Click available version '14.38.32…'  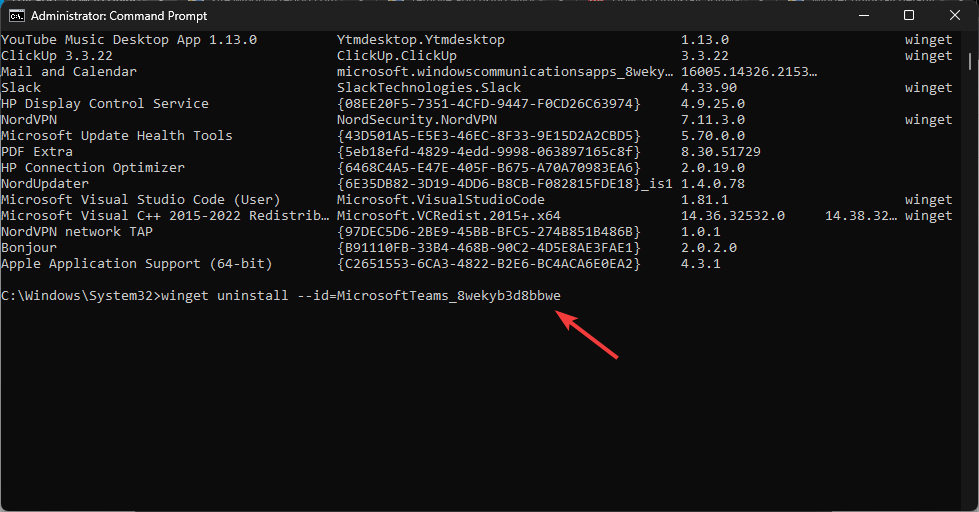[x=861, y=216]
